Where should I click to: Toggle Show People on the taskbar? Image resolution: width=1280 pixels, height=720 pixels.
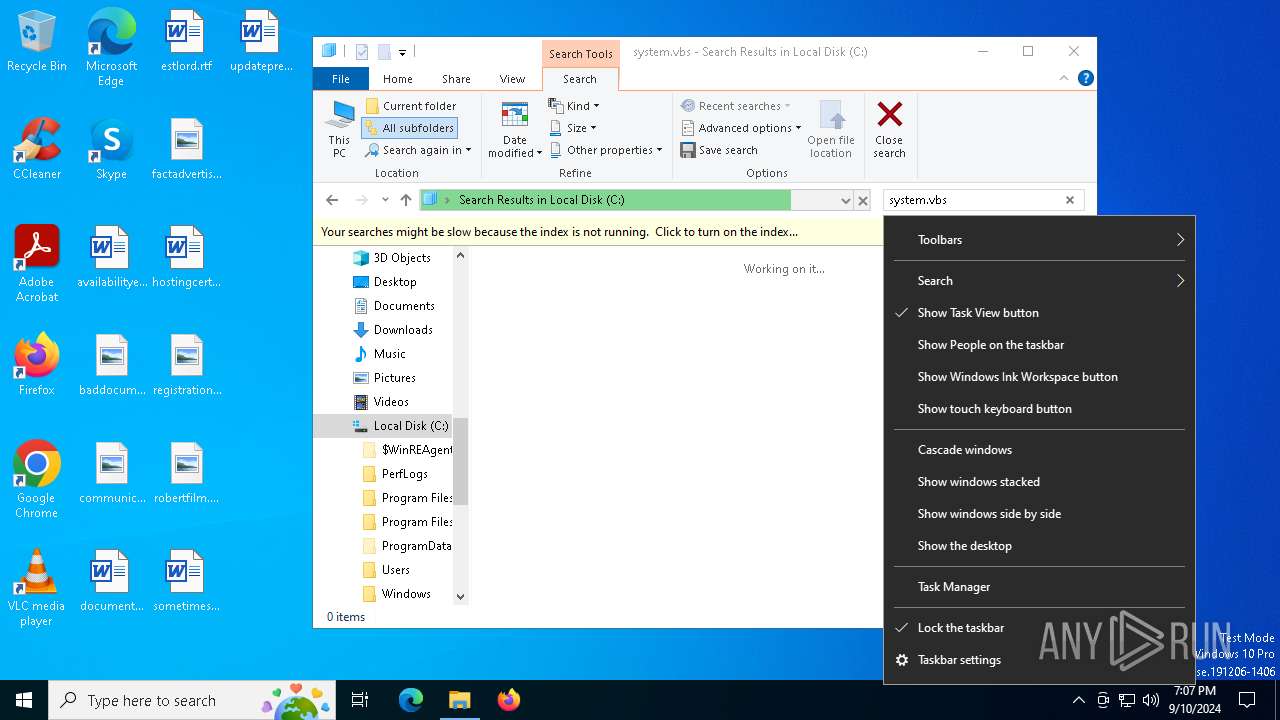[1039, 345]
